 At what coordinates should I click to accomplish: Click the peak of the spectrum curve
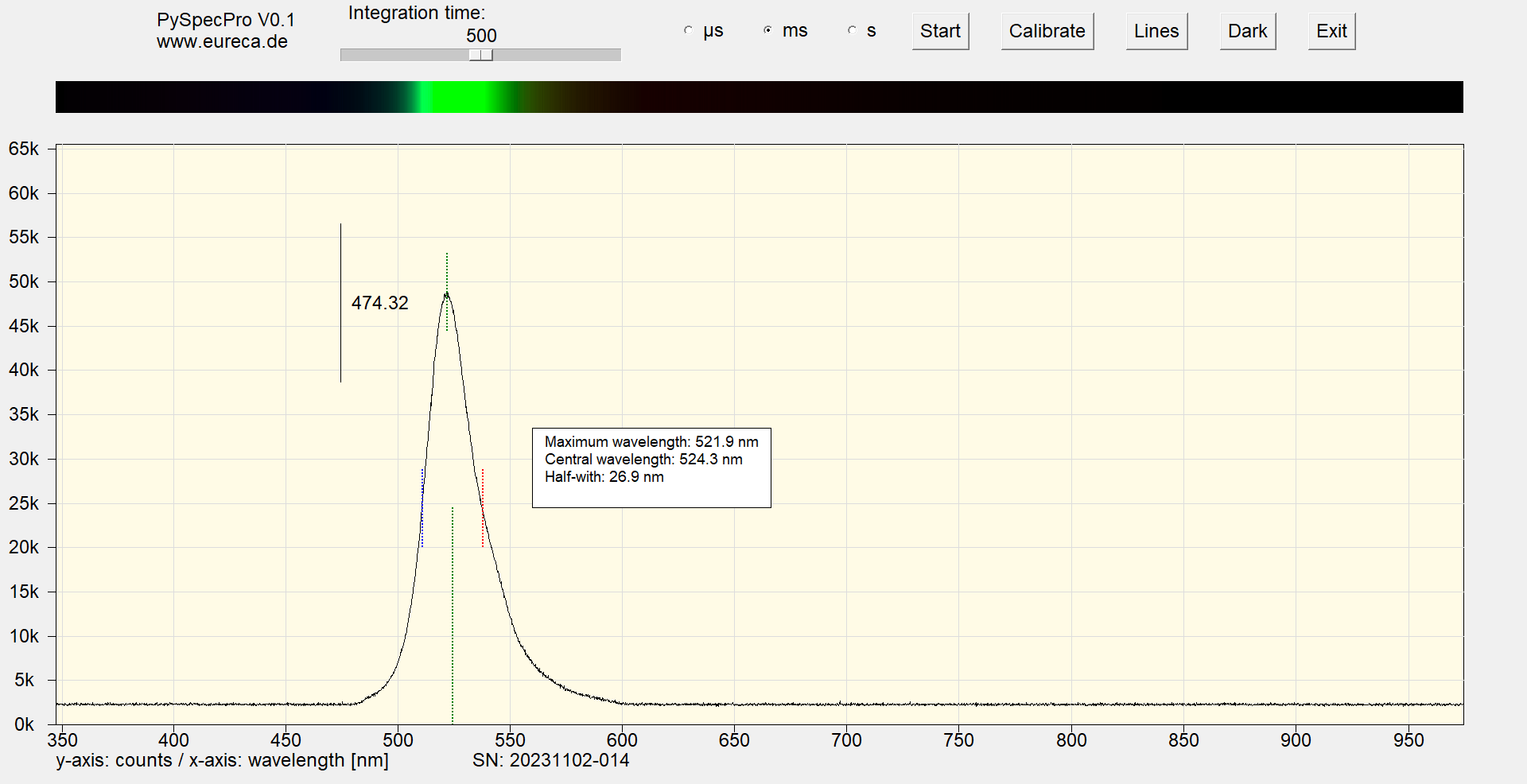click(446, 294)
